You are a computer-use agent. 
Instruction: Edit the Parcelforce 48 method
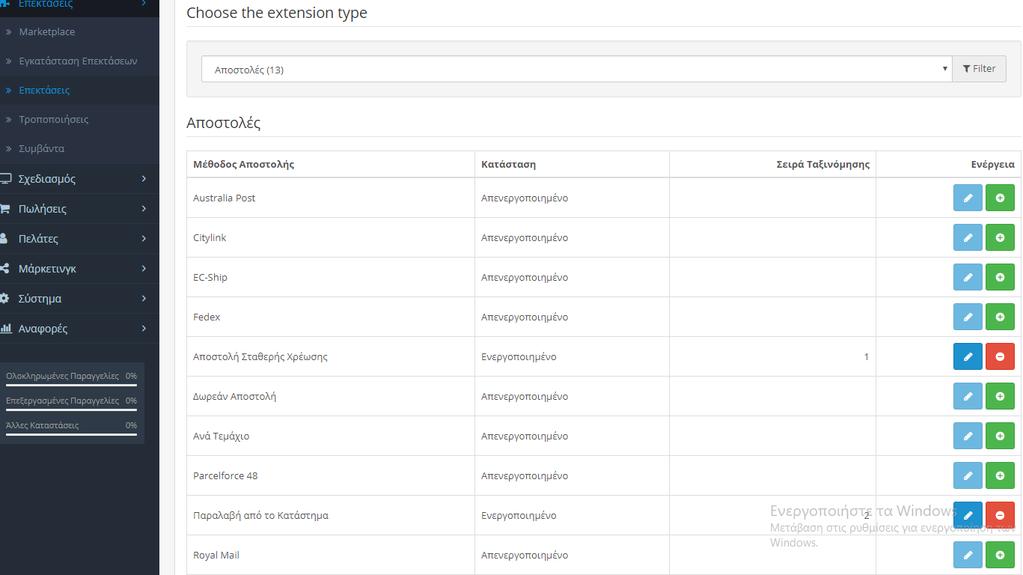(x=967, y=476)
